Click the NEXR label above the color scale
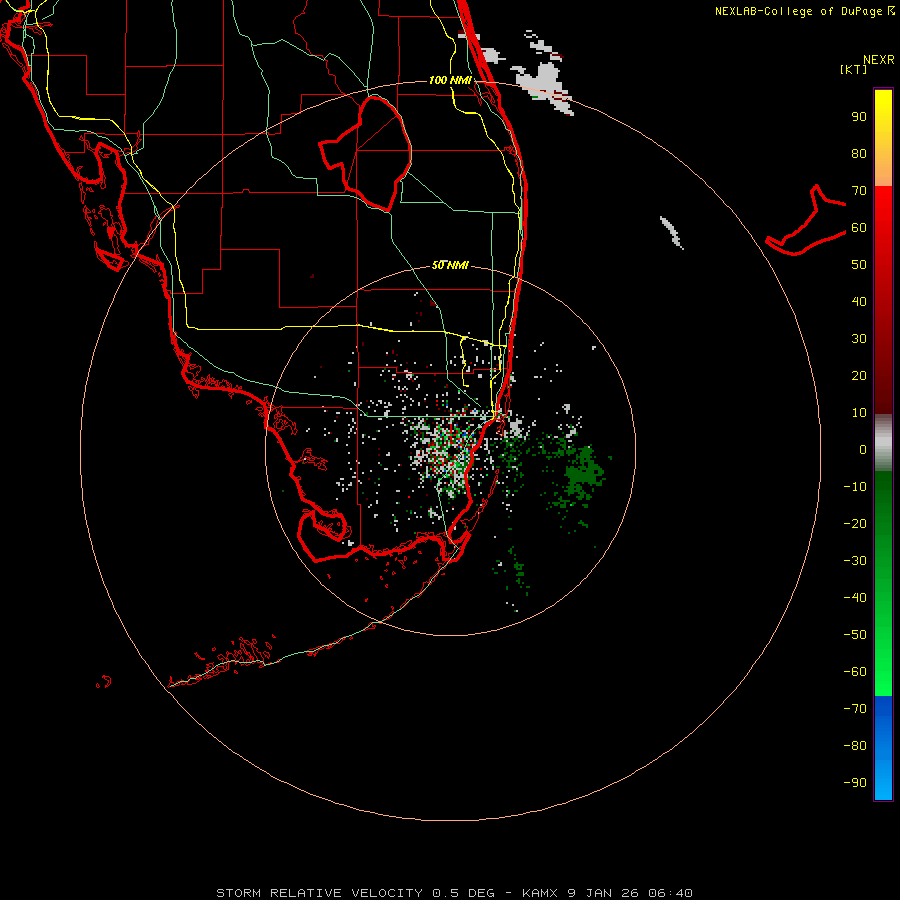This screenshot has width=900, height=900. [x=879, y=60]
